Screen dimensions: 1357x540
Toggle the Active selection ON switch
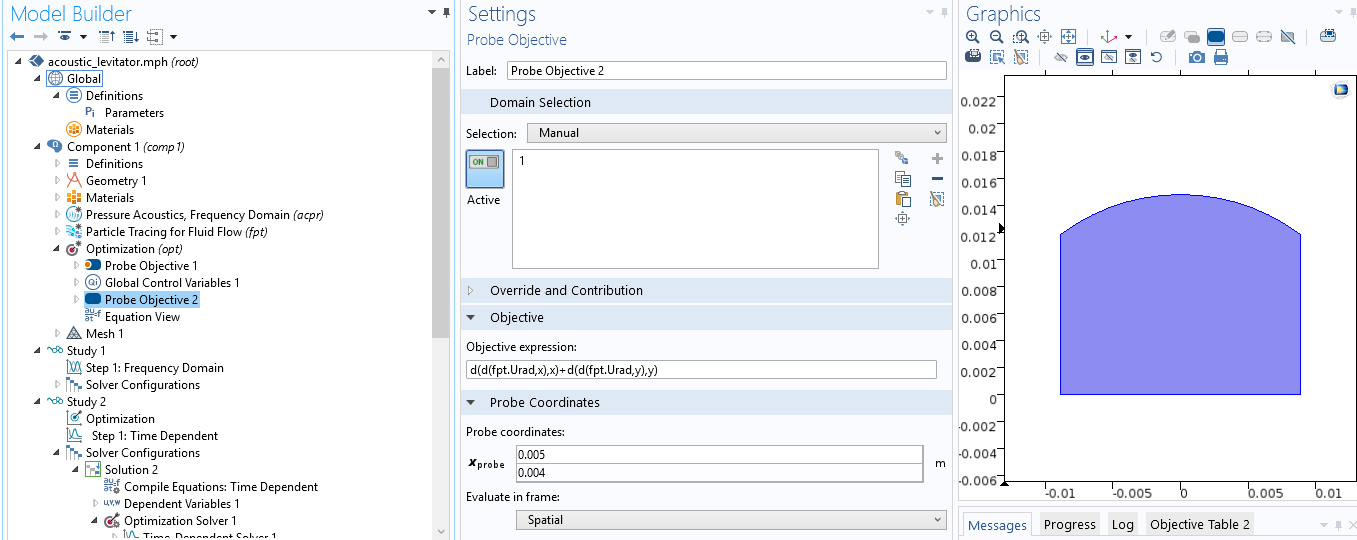pyautogui.click(x=484, y=169)
